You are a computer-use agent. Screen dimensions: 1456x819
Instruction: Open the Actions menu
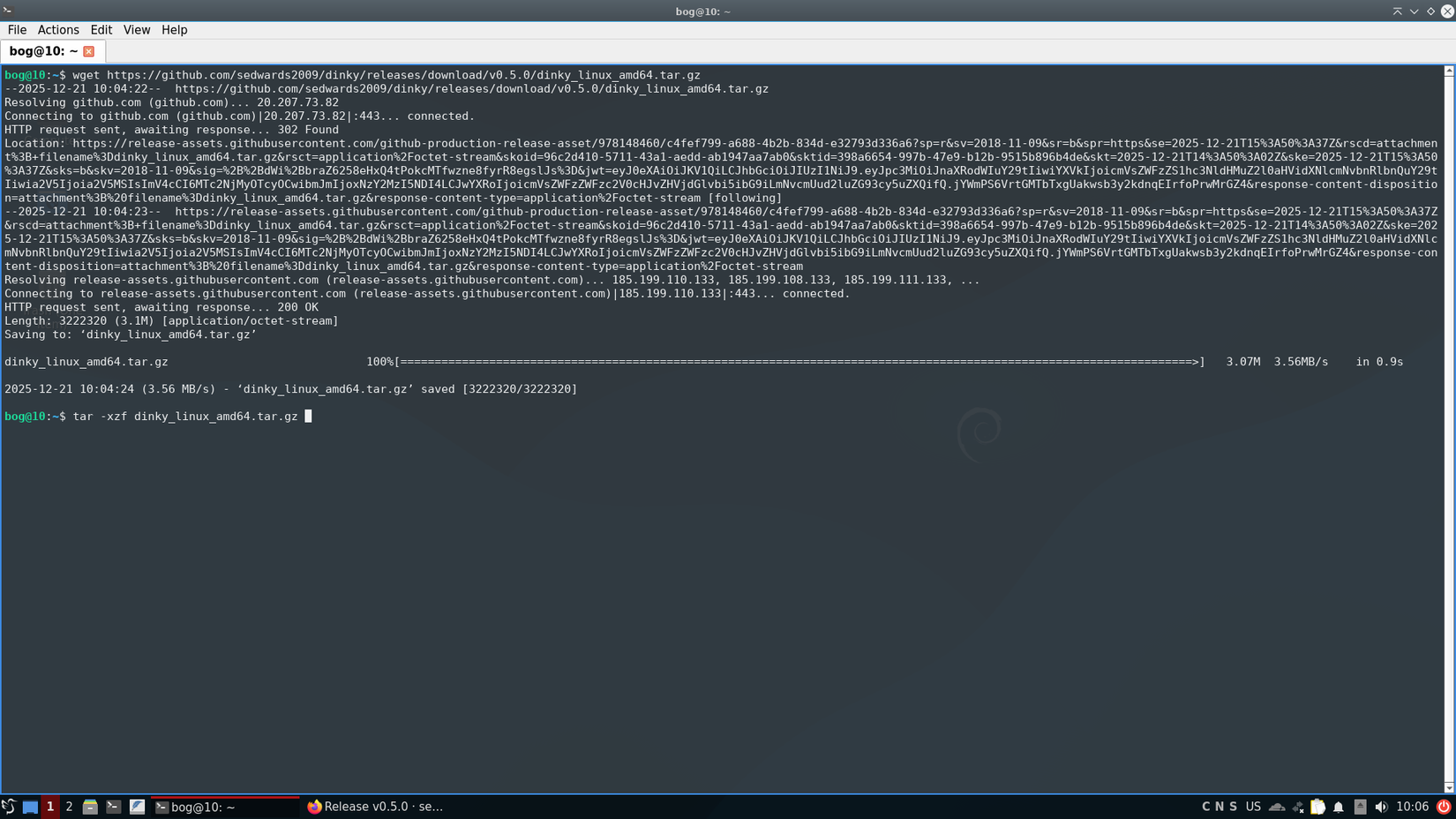pyautogui.click(x=58, y=30)
